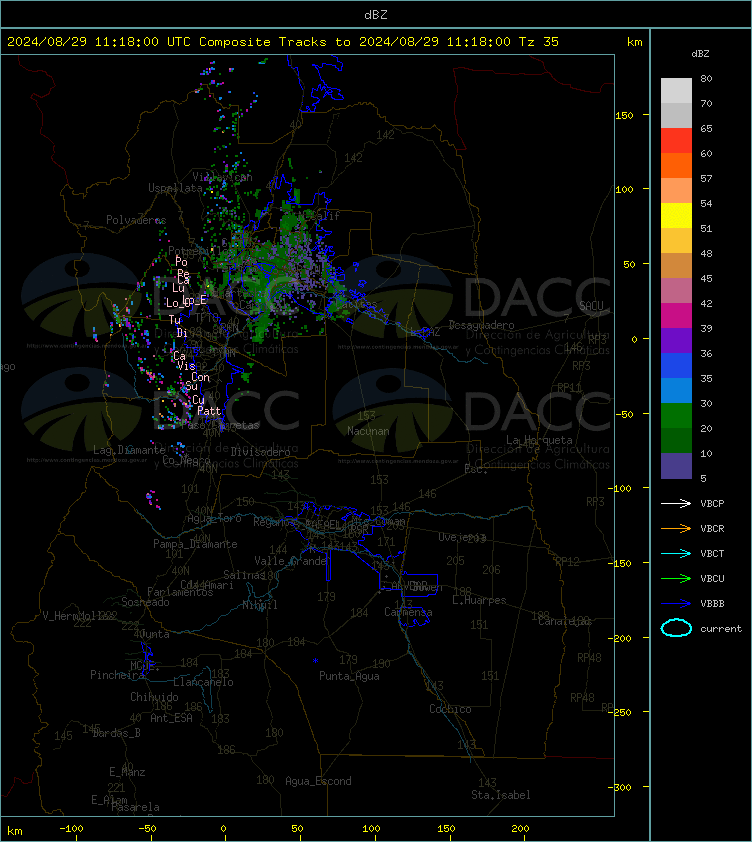752x842 pixels.
Task: Select the 39 dBZ magenta swatch
Action: (x=676, y=315)
